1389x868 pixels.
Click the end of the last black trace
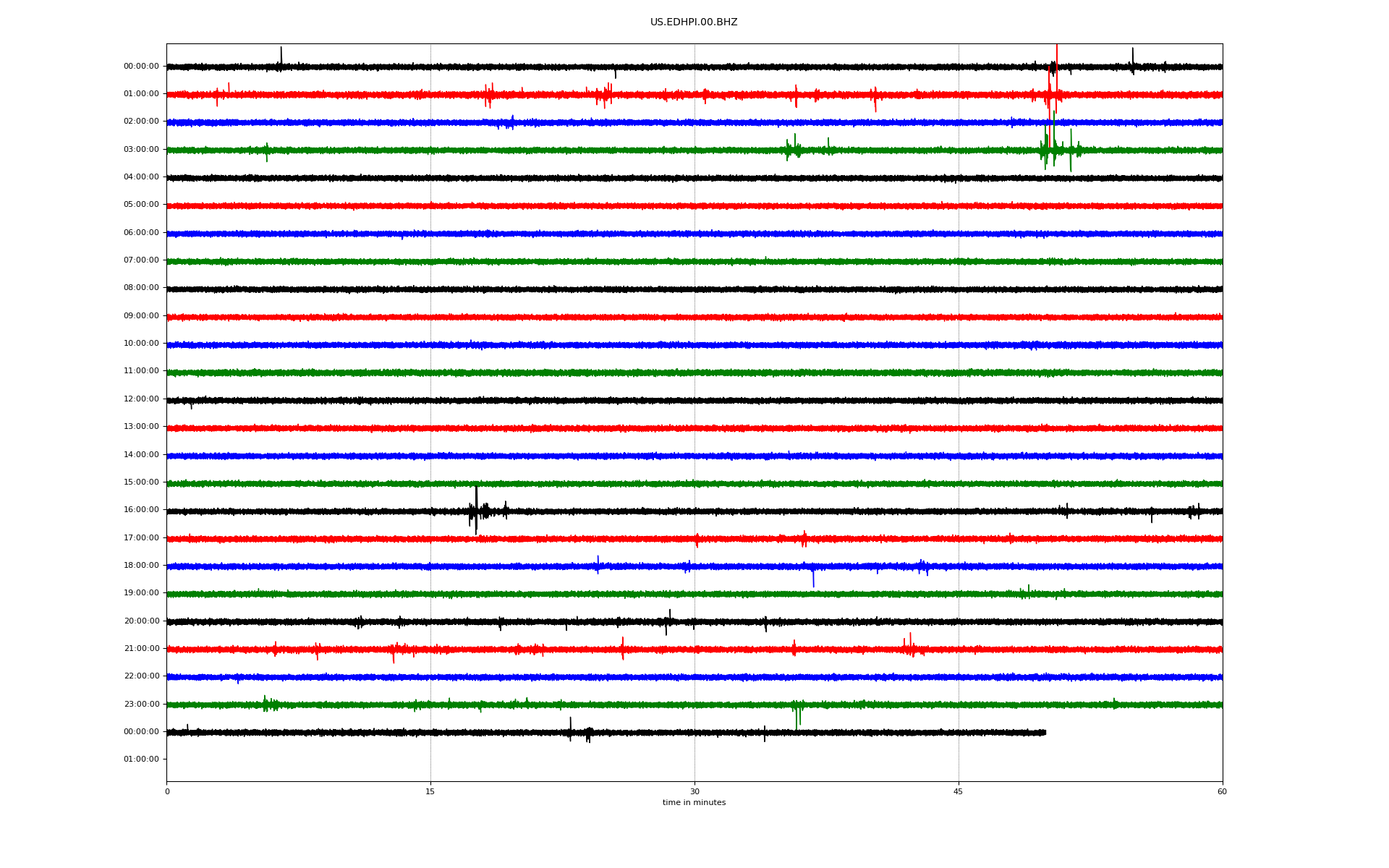coord(1045,733)
